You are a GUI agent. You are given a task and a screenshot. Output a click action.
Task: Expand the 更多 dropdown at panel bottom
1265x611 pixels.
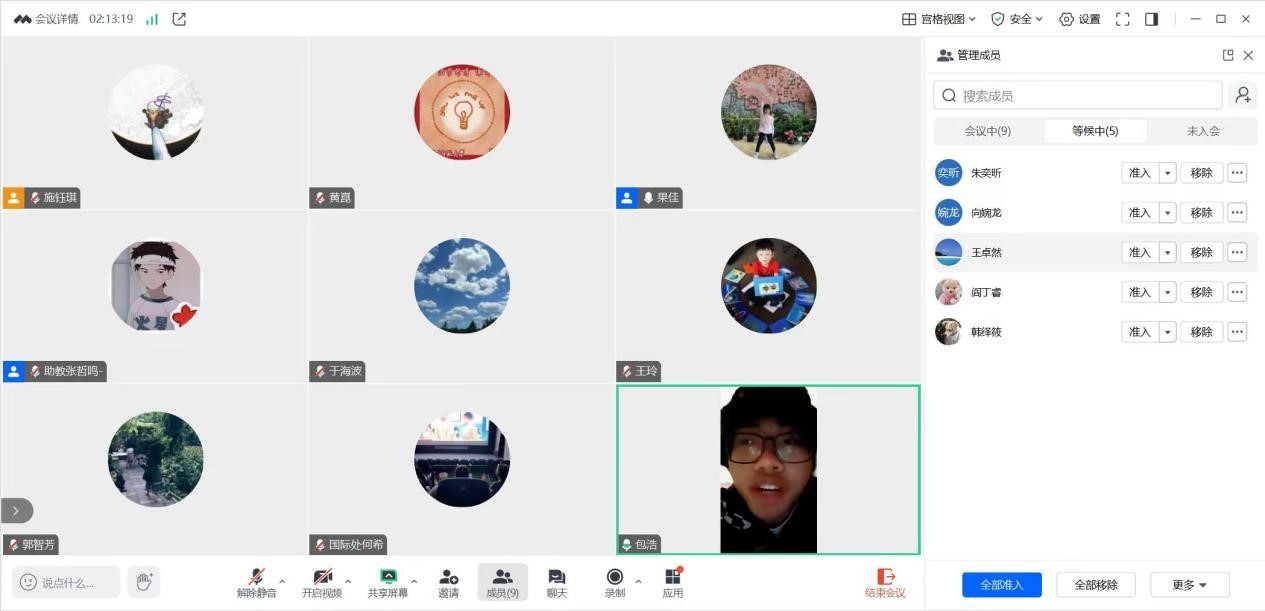click(x=1190, y=585)
